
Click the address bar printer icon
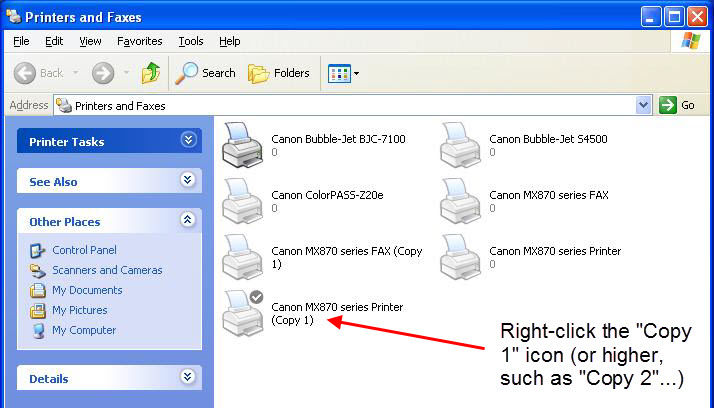[x=64, y=106]
